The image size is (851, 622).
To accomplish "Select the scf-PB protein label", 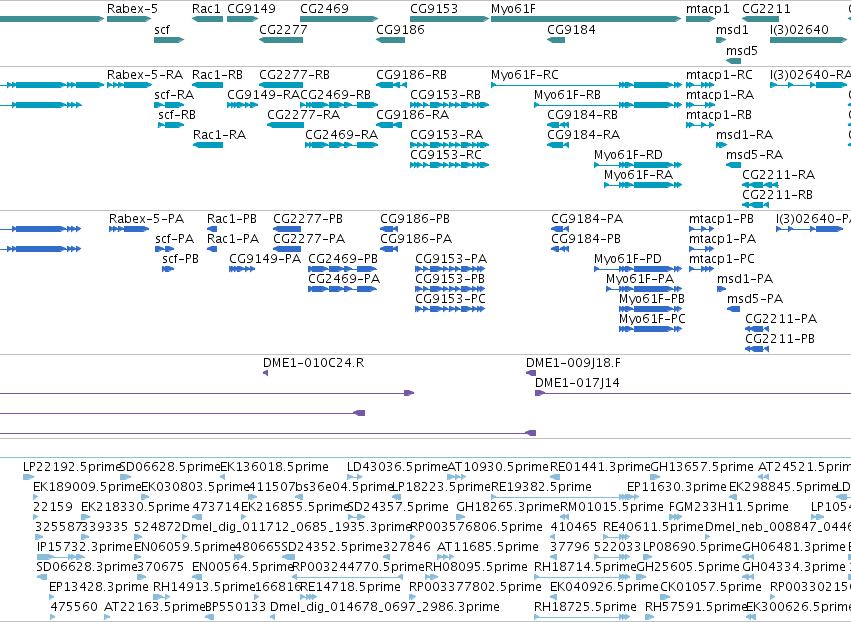I will tap(180, 259).
